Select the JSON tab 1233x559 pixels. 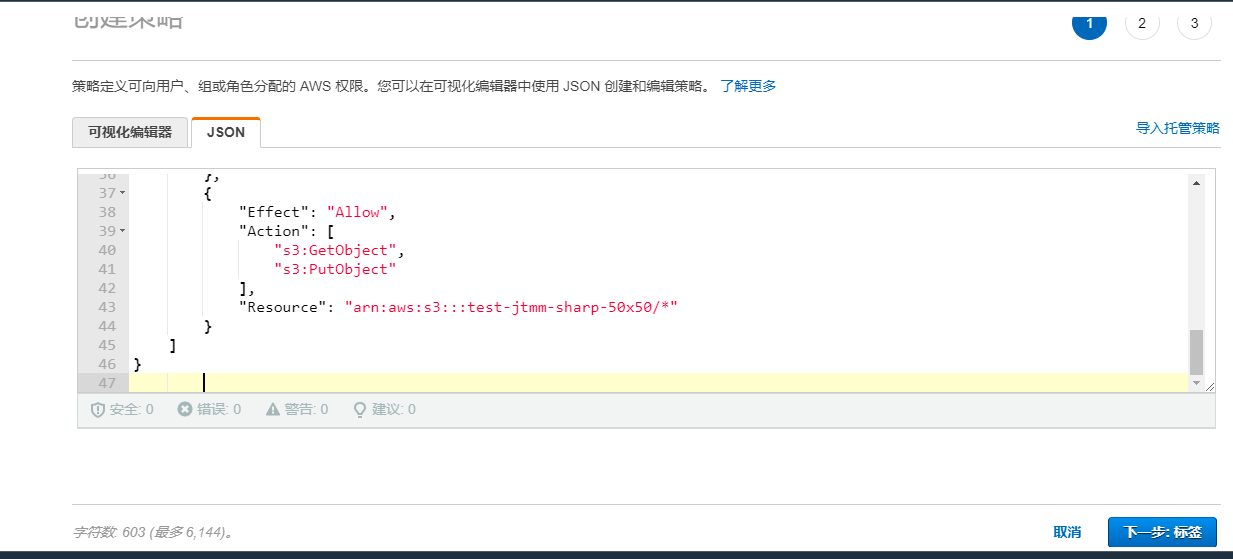click(226, 132)
